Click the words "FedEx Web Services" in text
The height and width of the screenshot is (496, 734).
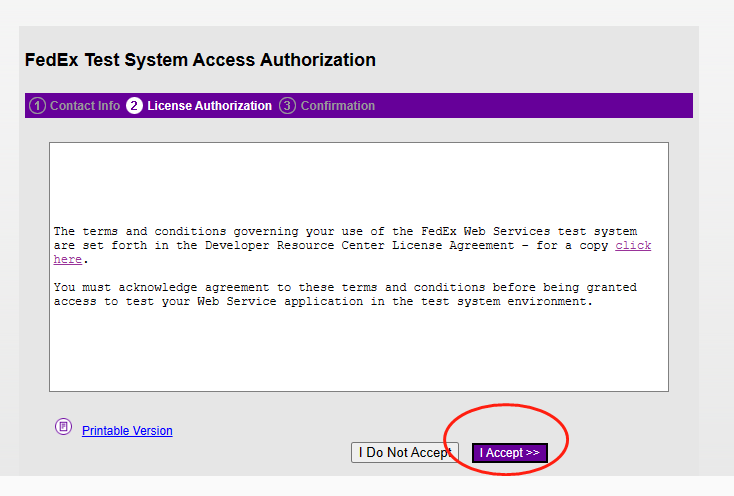[485, 231]
